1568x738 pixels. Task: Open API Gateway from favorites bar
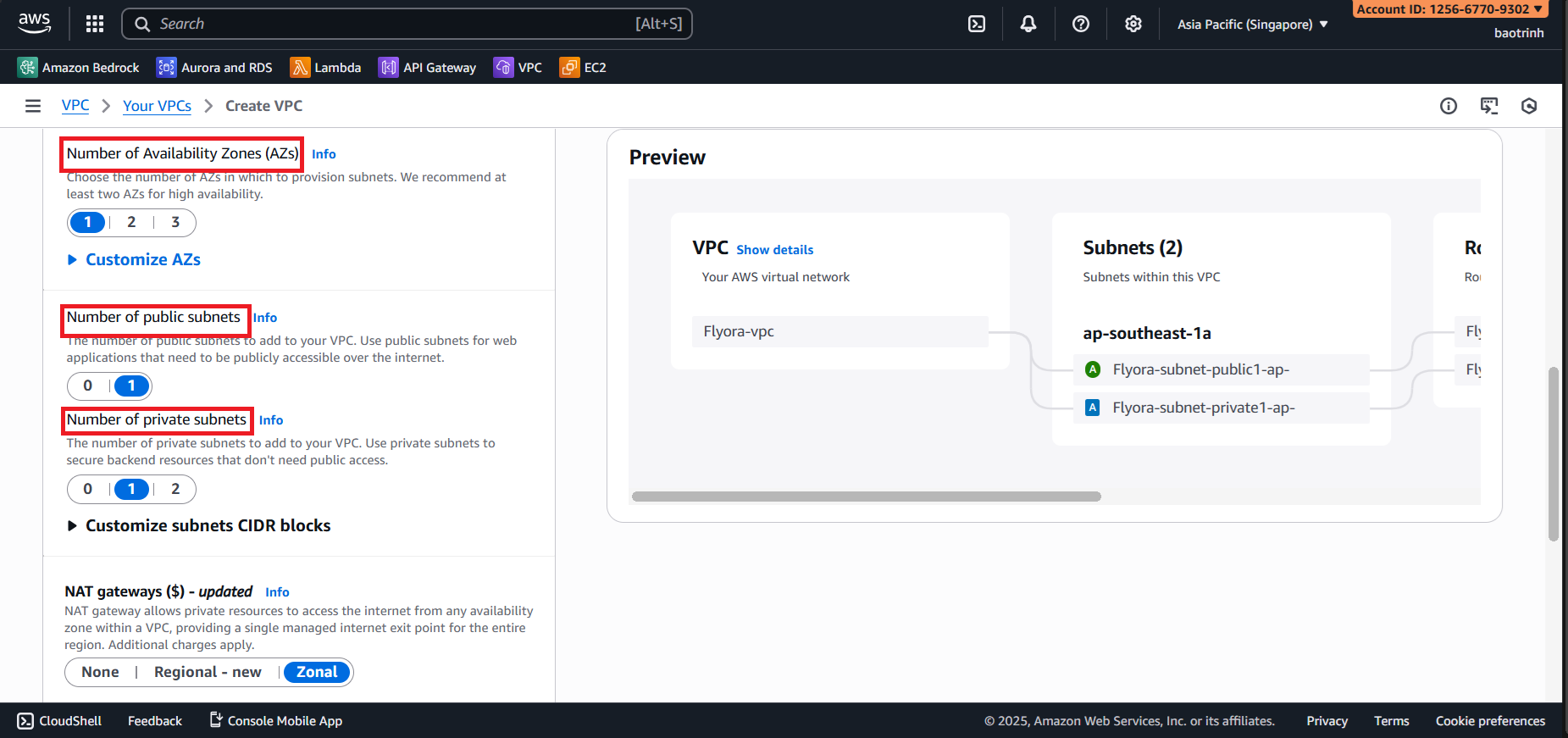coord(428,68)
